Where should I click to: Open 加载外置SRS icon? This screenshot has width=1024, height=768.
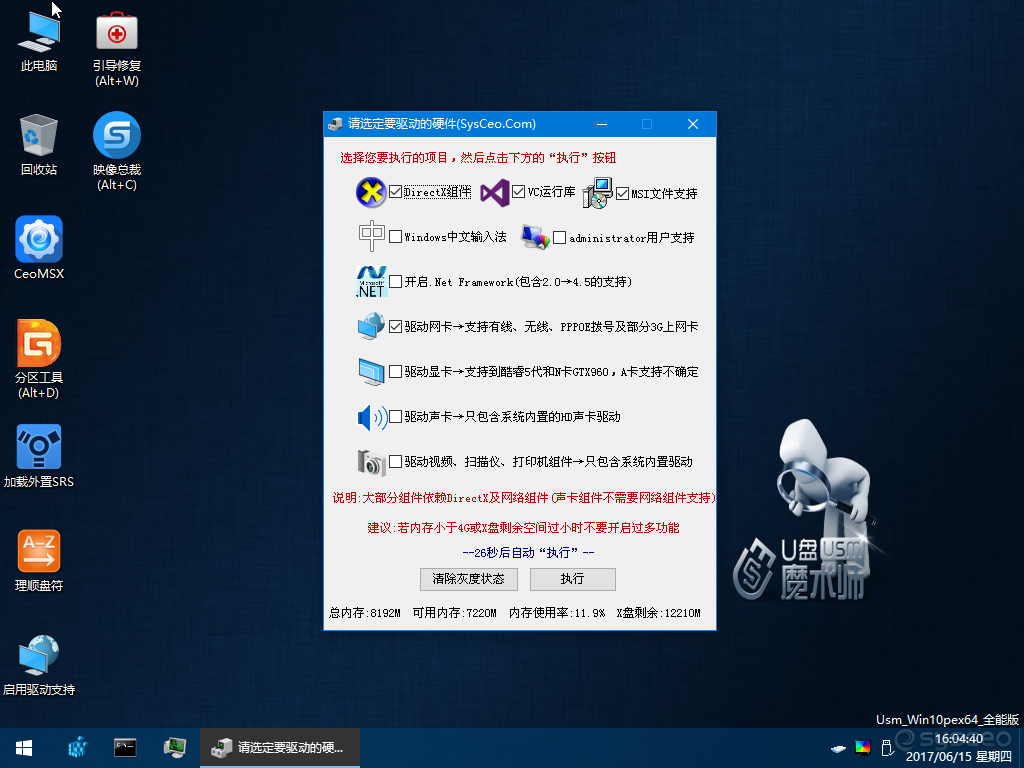tap(39, 456)
